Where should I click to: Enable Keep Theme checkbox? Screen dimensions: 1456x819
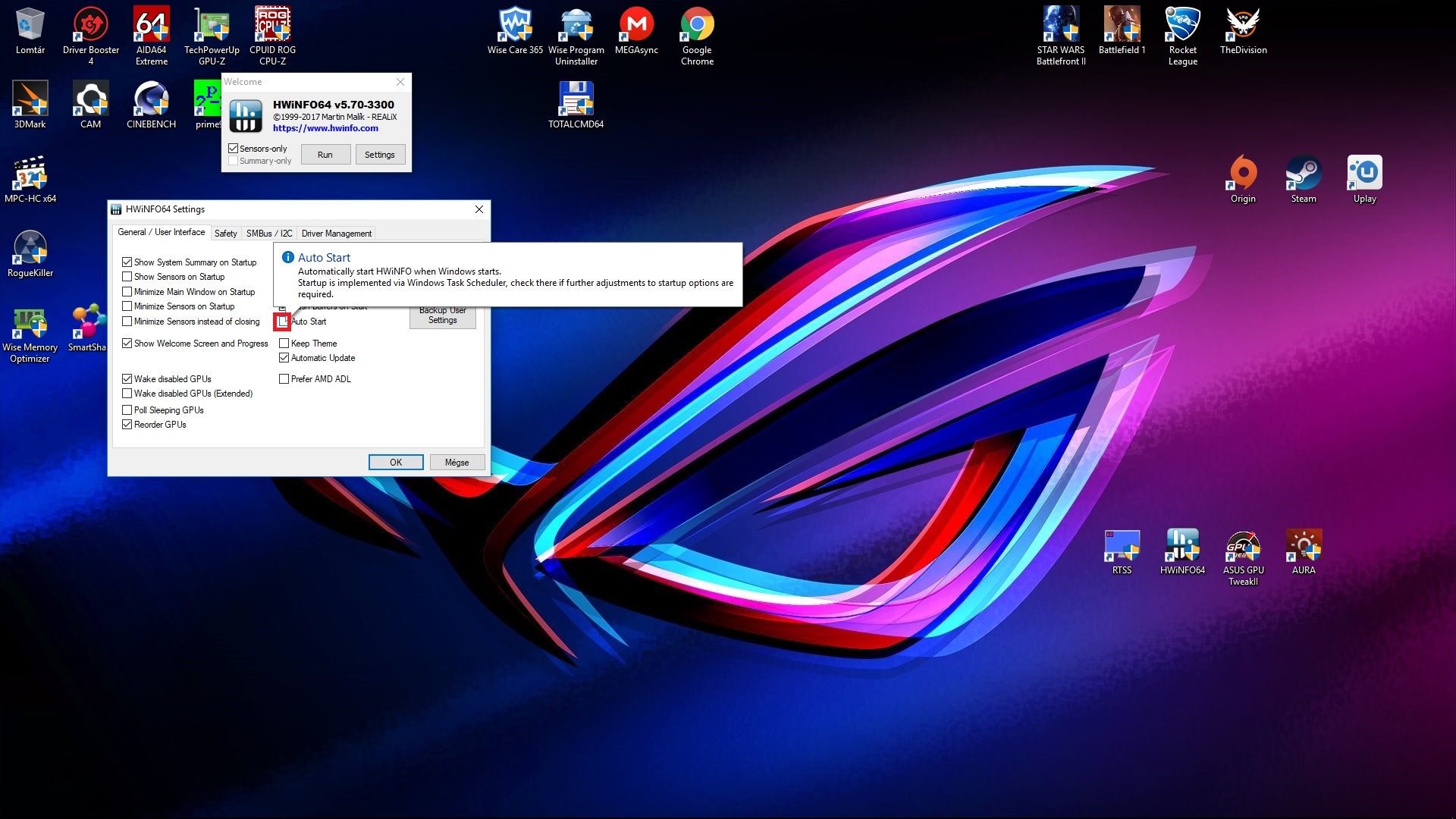pyautogui.click(x=284, y=344)
